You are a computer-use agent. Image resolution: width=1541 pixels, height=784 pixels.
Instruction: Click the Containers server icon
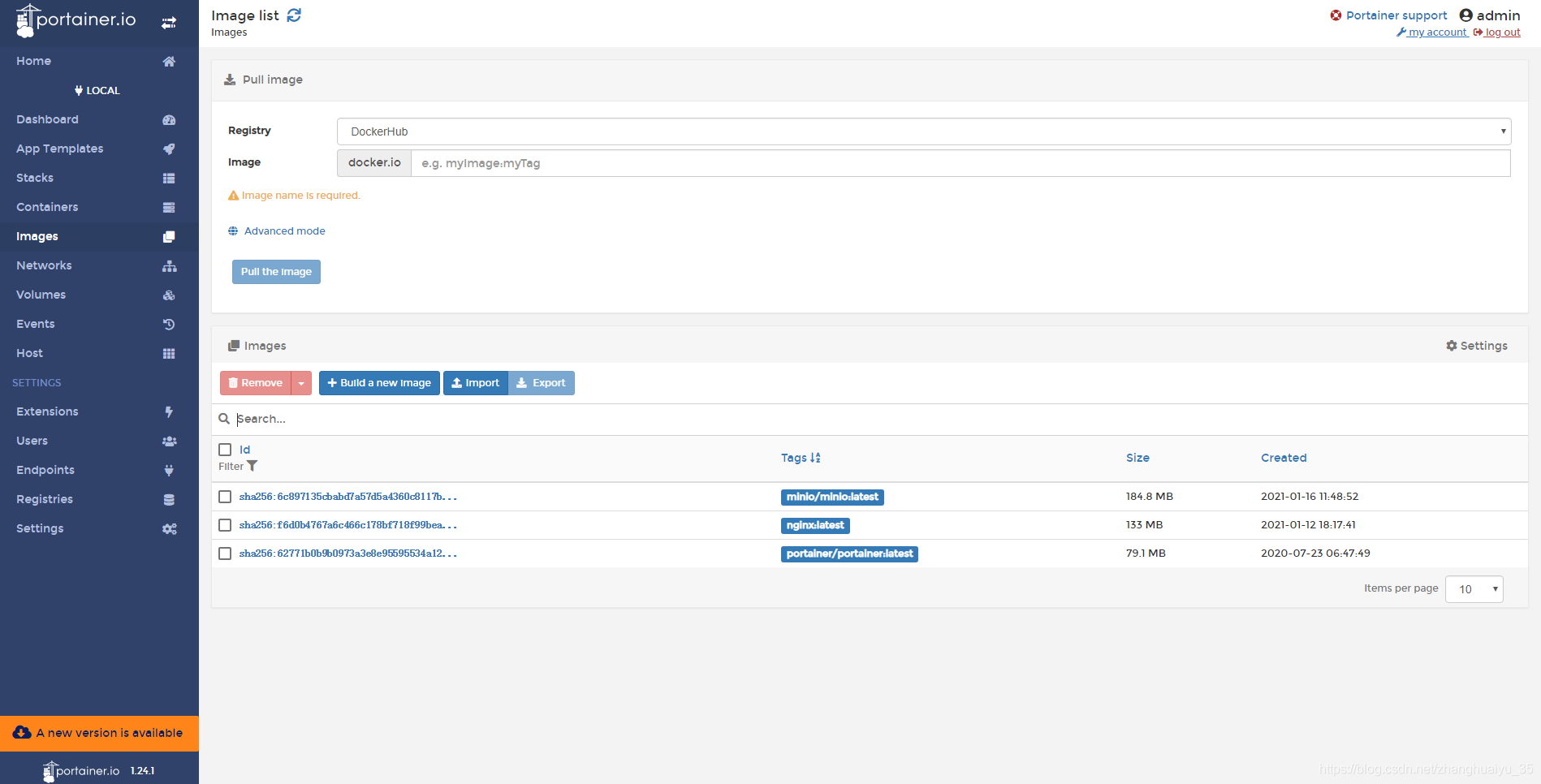(x=169, y=208)
